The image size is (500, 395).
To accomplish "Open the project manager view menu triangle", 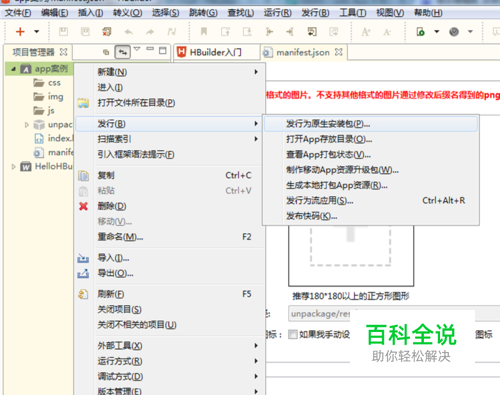I will (137, 49).
